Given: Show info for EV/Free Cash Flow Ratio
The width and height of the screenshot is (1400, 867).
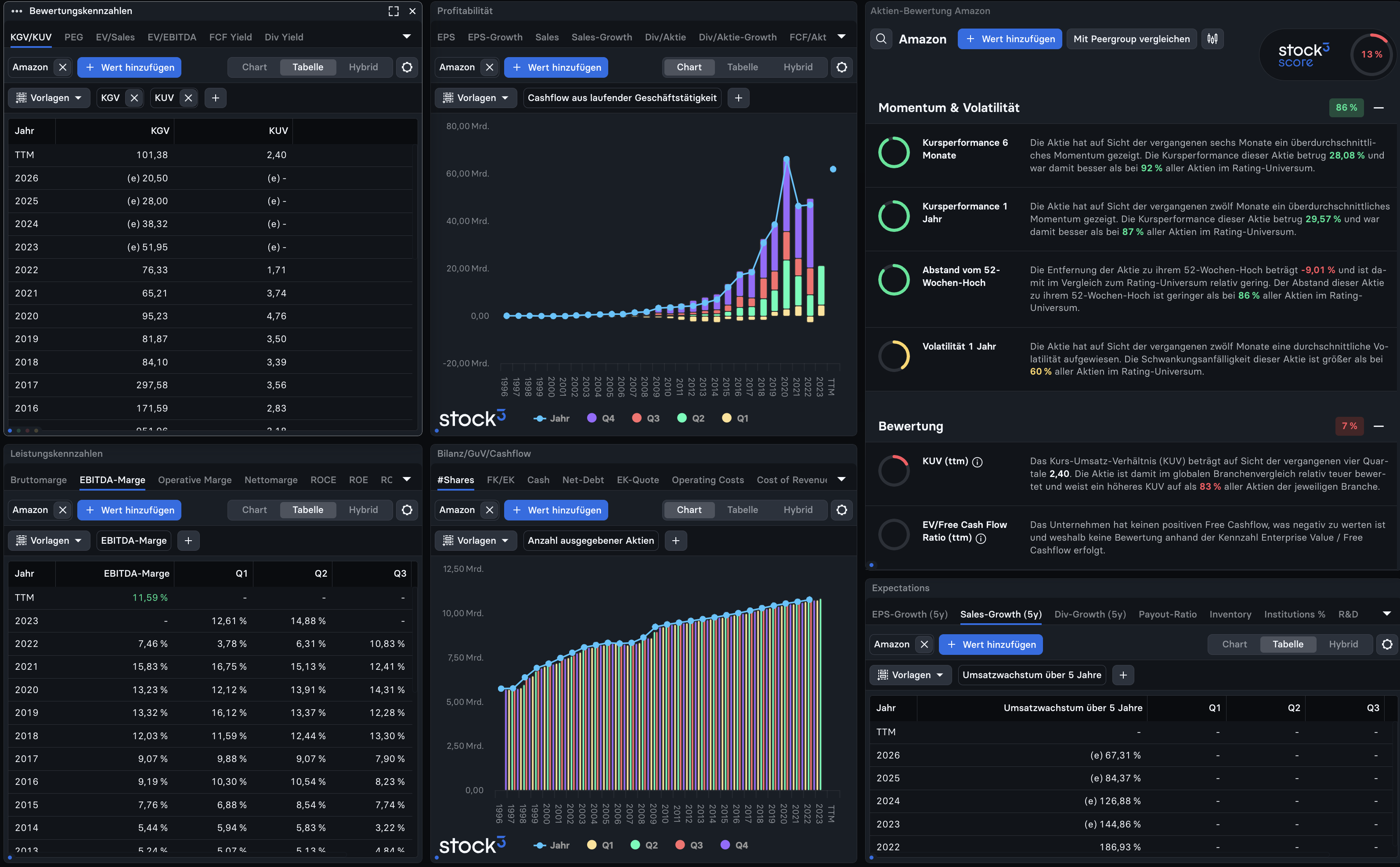Looking at the screenshot, I should click(981, 538).
